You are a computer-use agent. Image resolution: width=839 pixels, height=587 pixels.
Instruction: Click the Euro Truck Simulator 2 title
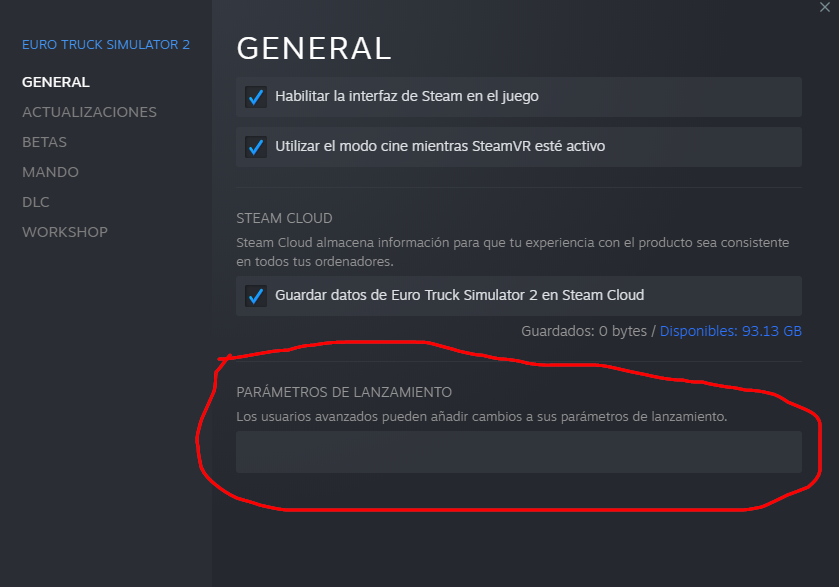coord(106,45)
